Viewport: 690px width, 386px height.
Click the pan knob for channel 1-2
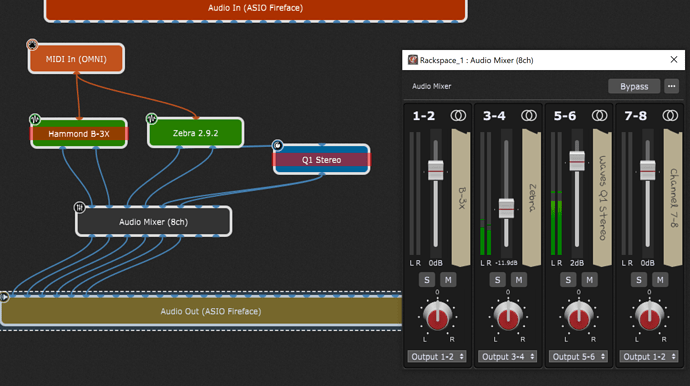coord(437,316)
